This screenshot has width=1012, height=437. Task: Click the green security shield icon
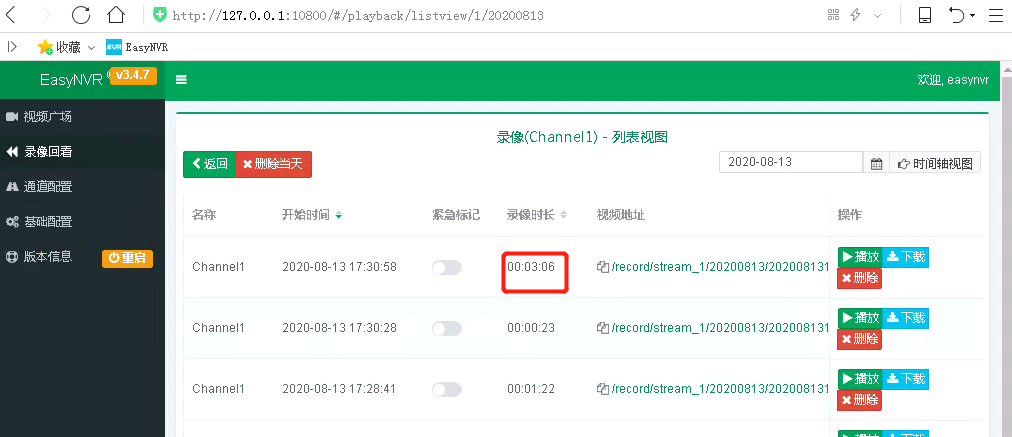[159, 14]
